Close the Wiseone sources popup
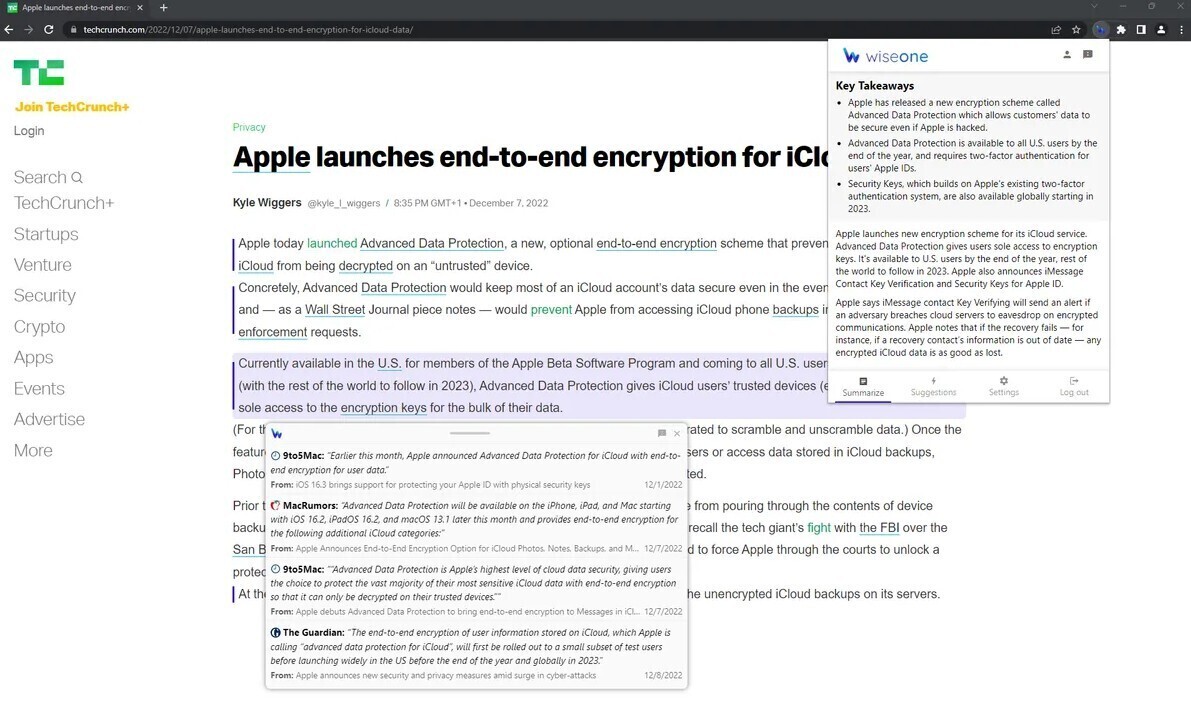The image size is (1191, 710). (x=677, y=433)
